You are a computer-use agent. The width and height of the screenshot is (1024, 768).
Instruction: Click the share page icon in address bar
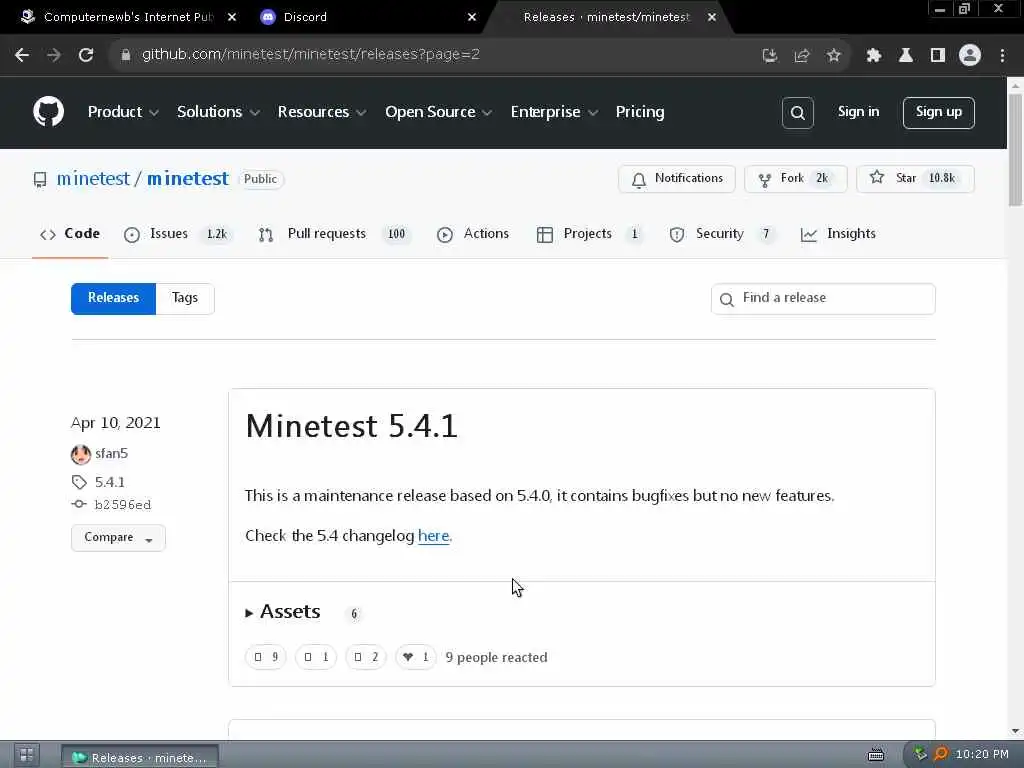[801, 56]
